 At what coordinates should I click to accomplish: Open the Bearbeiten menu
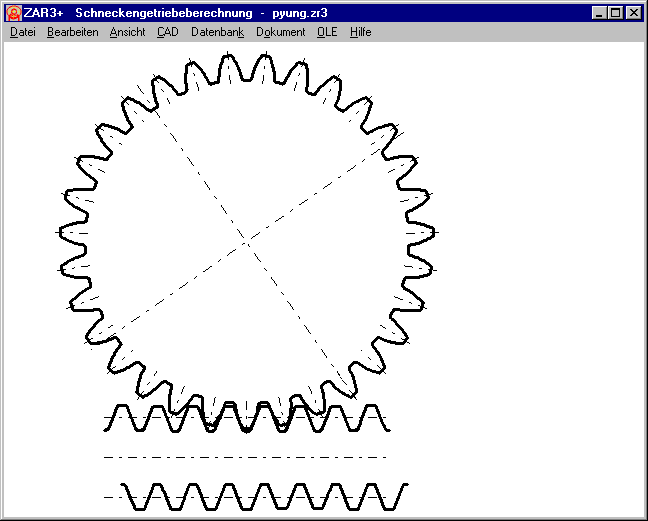[x=72, y=32]
